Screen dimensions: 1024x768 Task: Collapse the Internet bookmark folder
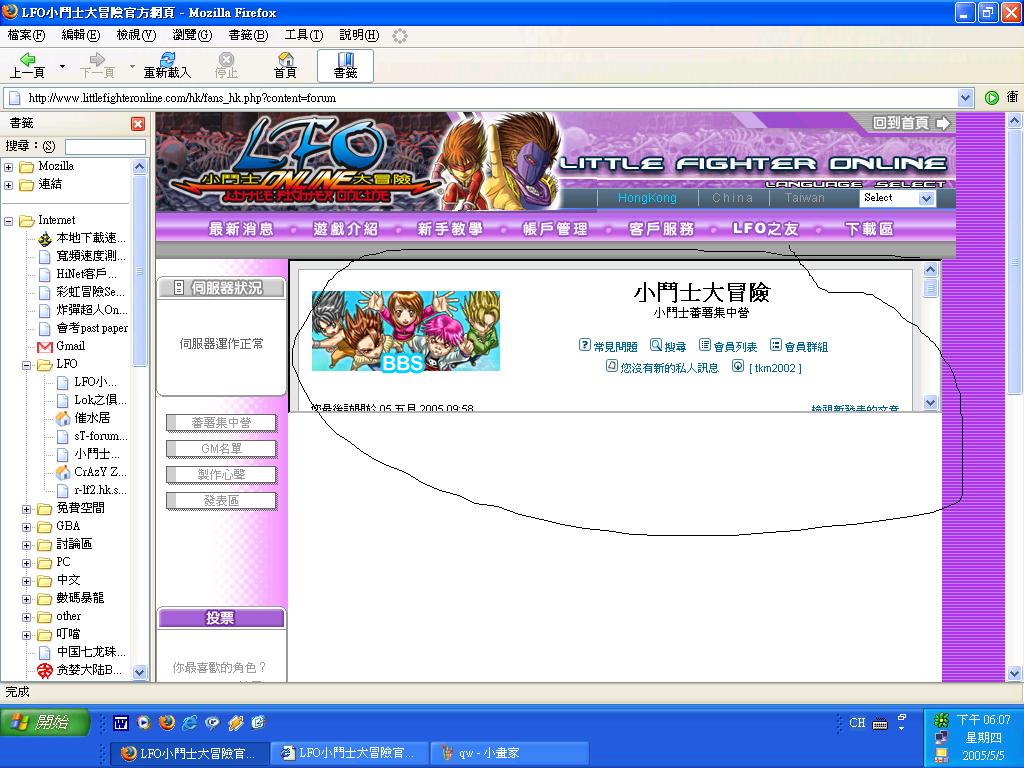click(x=10, y=221)
